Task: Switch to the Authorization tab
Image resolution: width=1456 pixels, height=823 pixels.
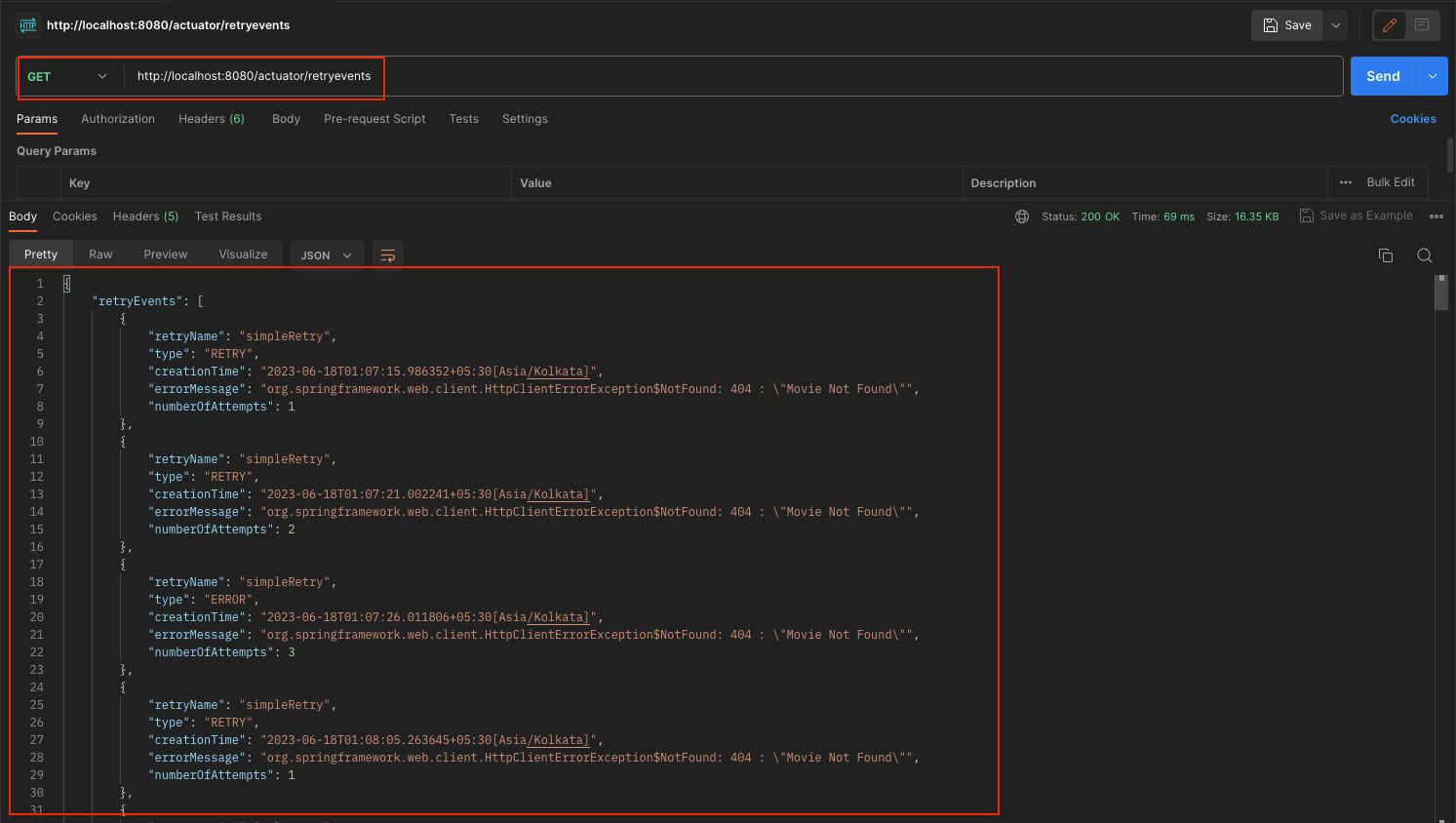Action: tap(118, 118)
